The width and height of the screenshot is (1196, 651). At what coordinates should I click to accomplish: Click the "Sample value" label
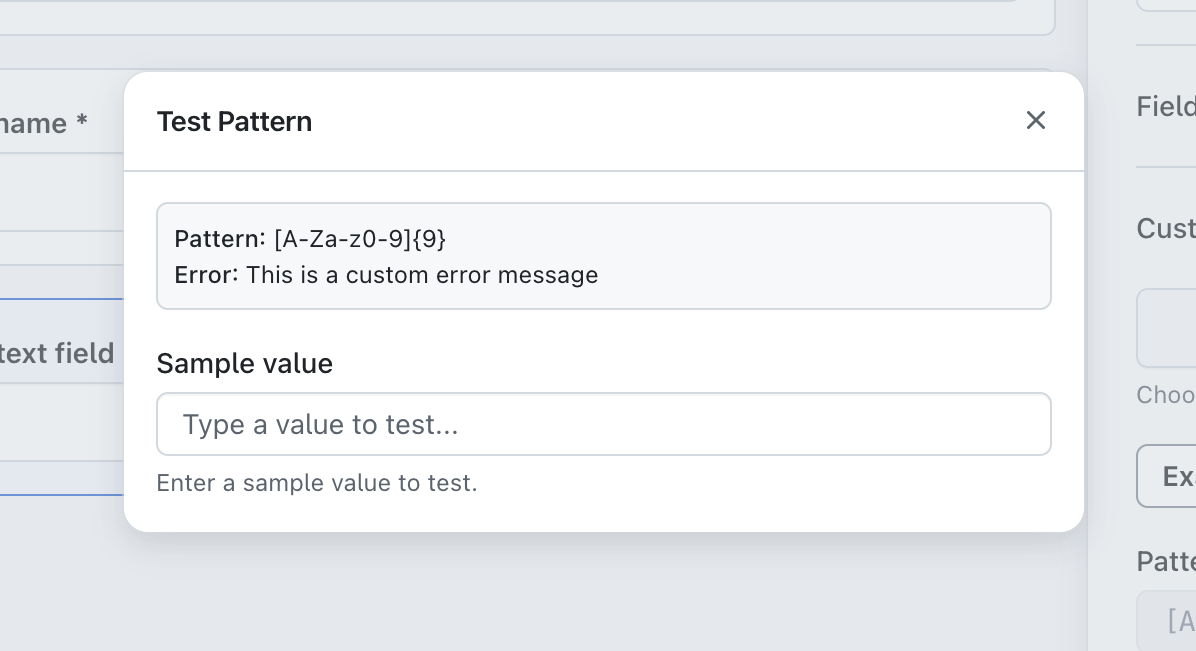pyautogui.click(x=244, y=364)
